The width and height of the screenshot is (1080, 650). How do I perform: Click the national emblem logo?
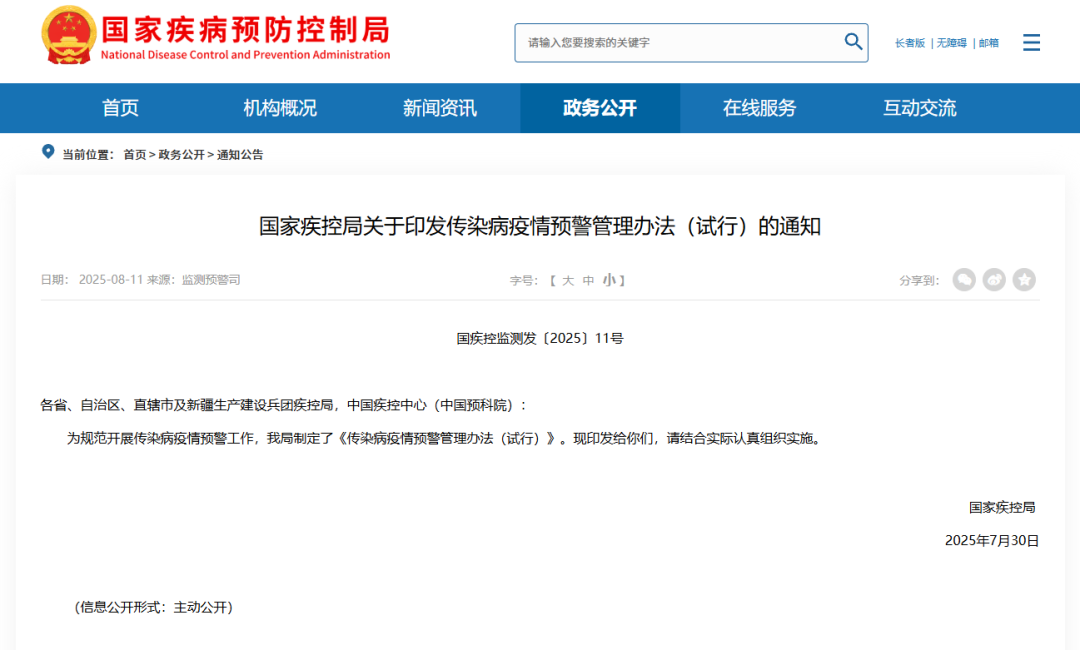pos(68,35)
